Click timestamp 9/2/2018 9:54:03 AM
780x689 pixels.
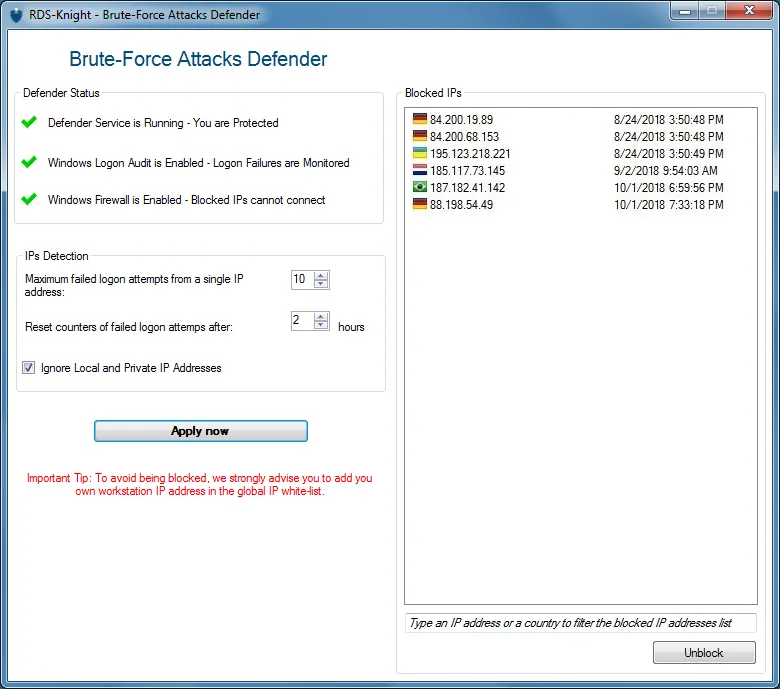click(666, 171)
